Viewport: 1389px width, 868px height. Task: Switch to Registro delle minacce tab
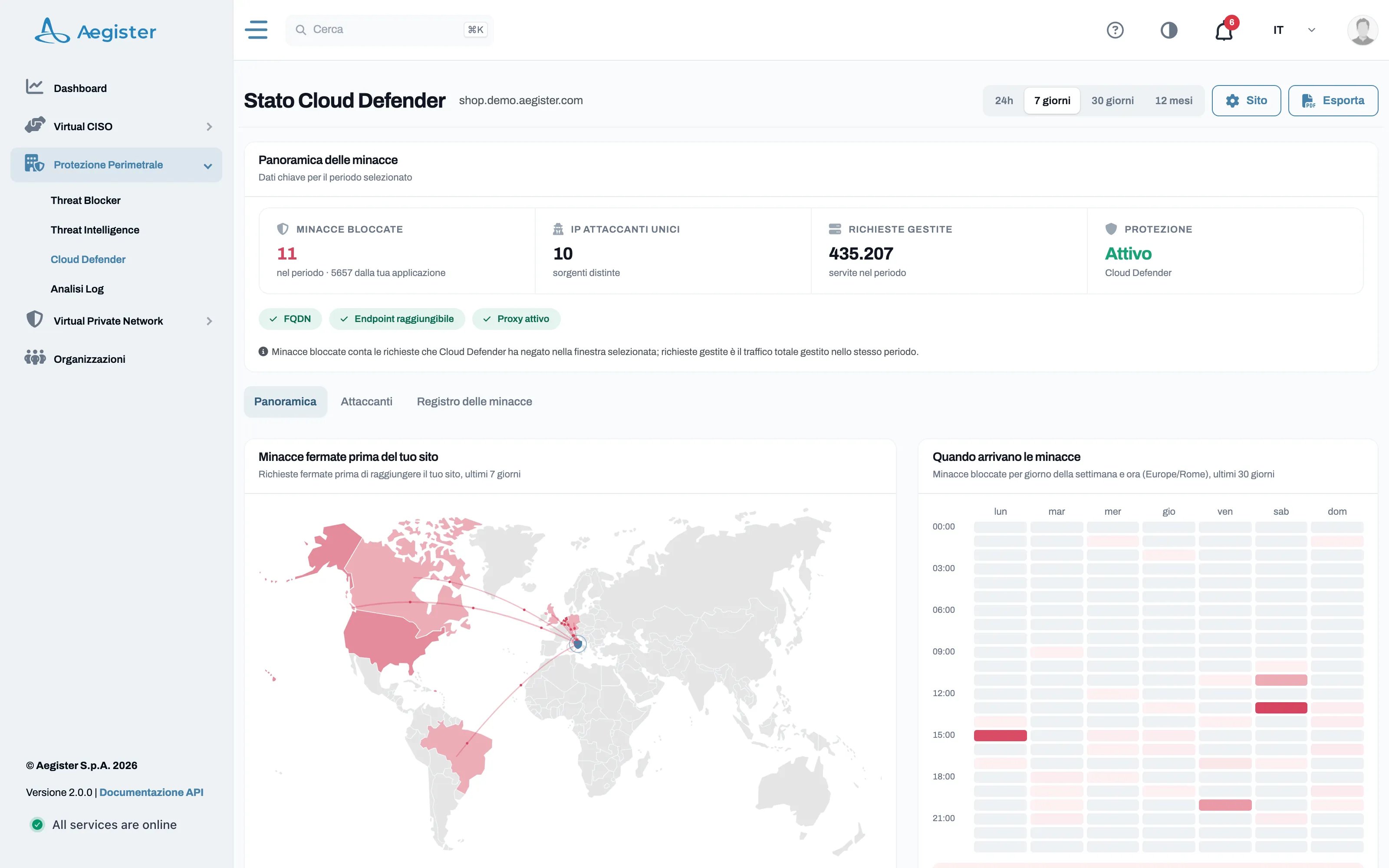pos(474,401)
